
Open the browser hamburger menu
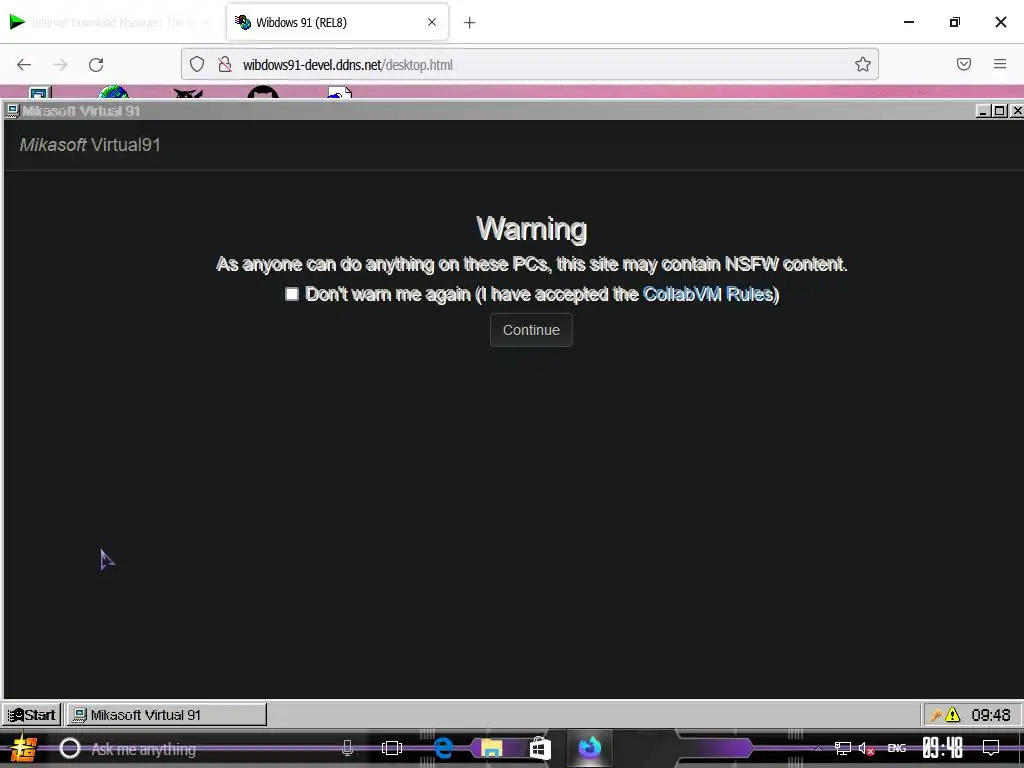pyautogui.click(x=1000, y=64)
